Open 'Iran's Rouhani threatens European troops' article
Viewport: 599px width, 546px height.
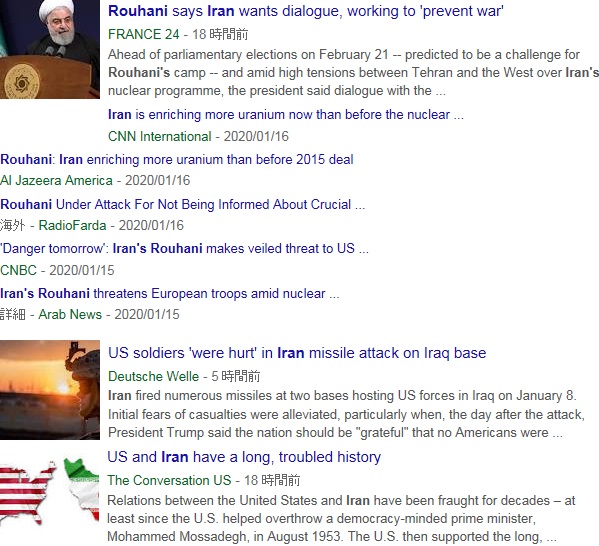click(x=170, y=293)
